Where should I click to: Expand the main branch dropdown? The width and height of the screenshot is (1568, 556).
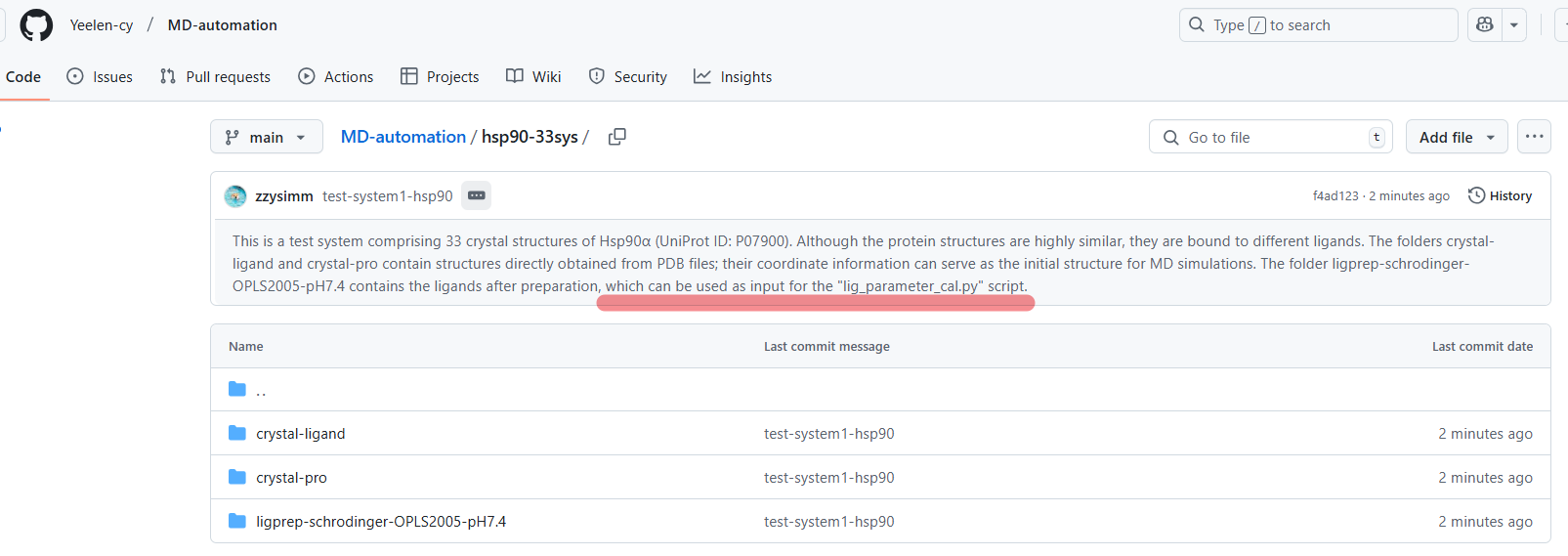tap(265, 137)
